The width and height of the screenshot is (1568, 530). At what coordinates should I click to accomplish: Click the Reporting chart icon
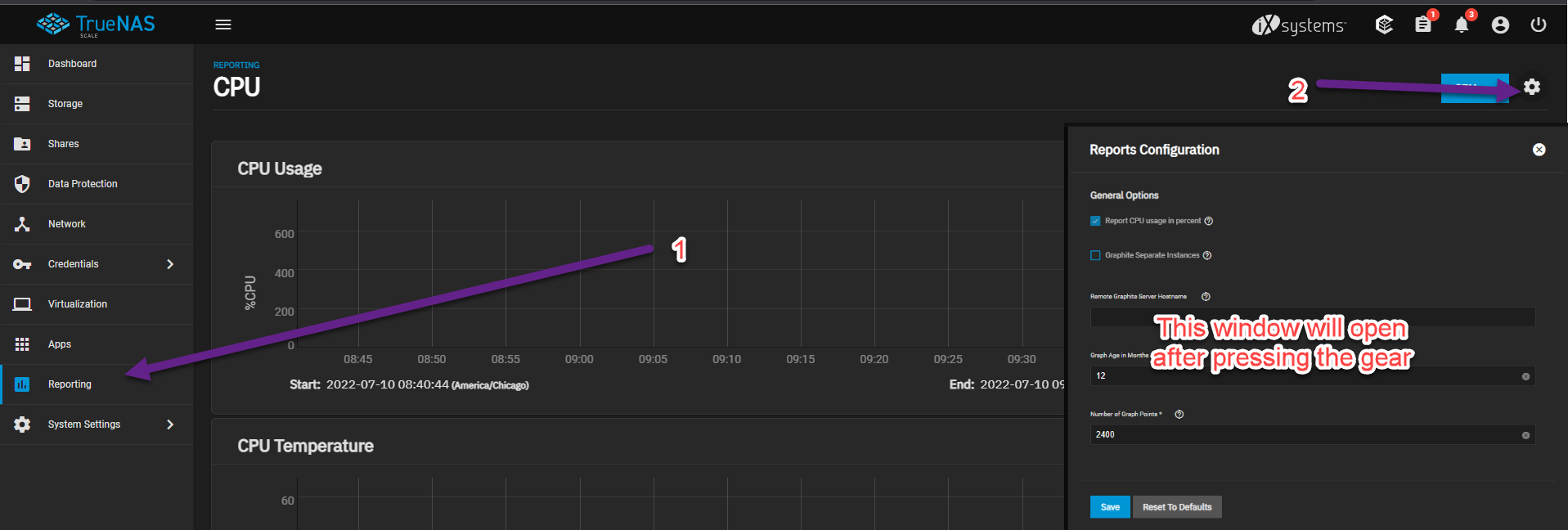coord(22,384)
